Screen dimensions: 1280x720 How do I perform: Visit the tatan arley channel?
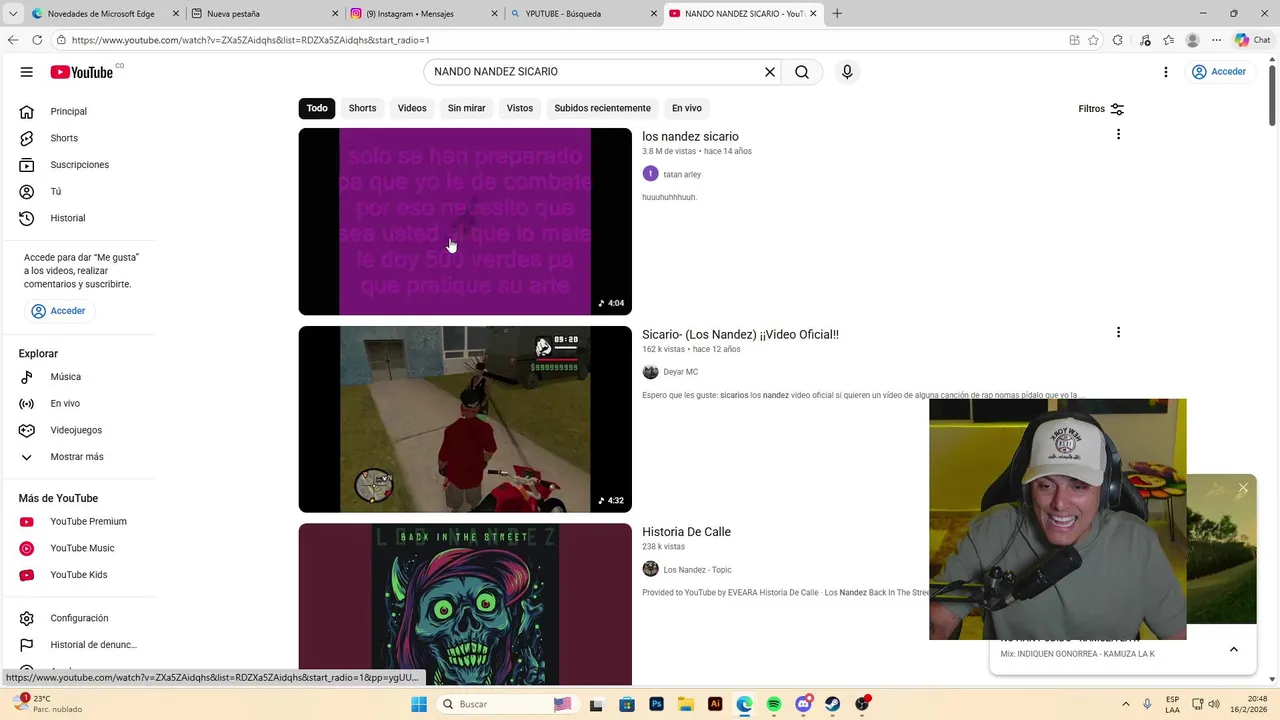(x=682, y=174)
